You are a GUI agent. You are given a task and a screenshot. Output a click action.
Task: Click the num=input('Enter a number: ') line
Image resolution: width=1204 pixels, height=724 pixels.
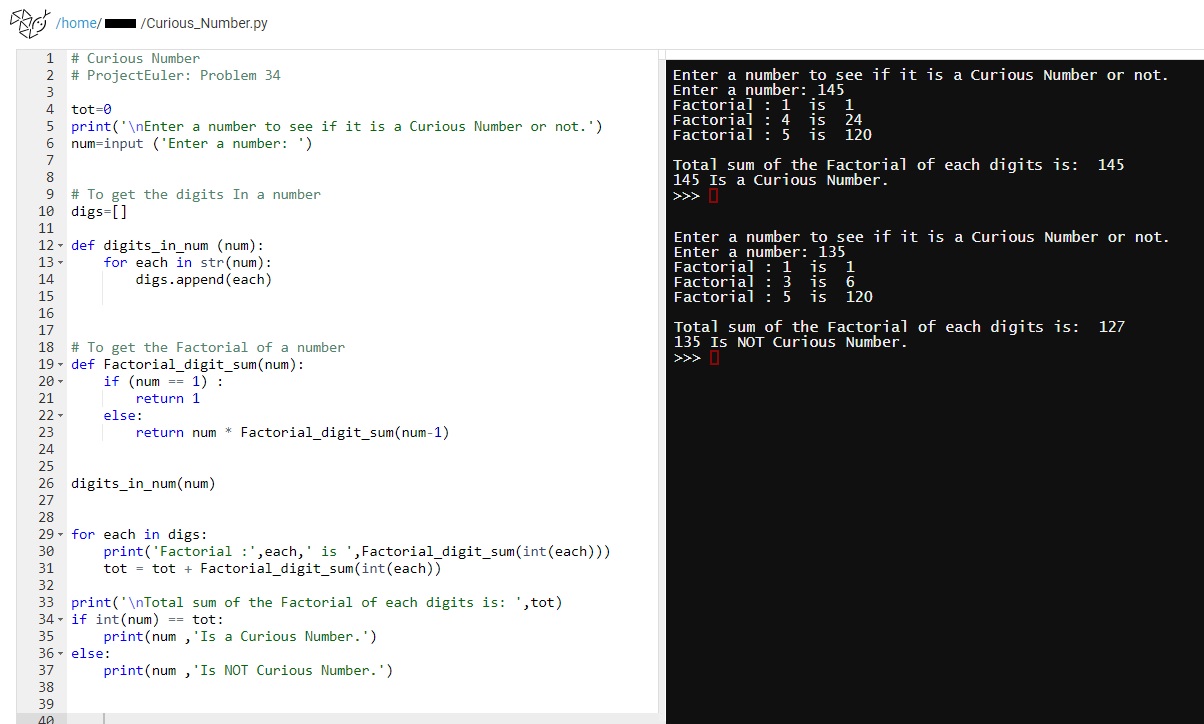[x=192, y=143]
